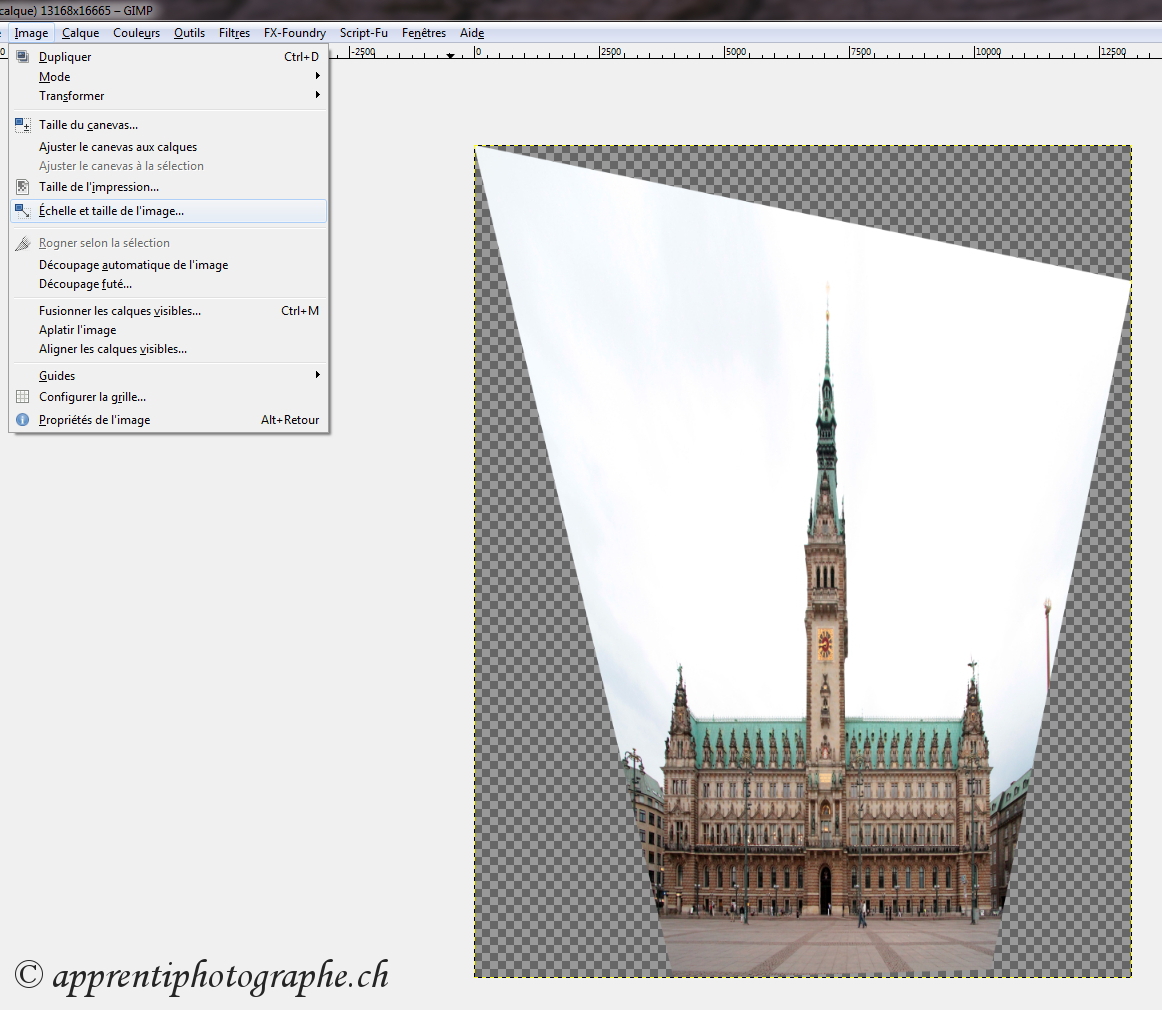The image size is (1162, 1010).
Task: Expand the Guides submenu arrow
Action: pyautogui.click(x=318, y=375)
